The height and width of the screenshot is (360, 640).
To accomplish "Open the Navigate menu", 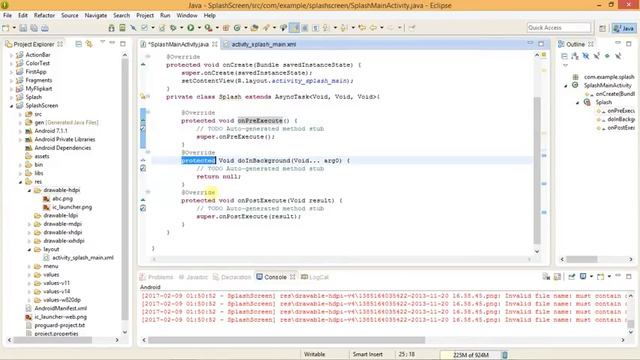I will coord(96,15).
